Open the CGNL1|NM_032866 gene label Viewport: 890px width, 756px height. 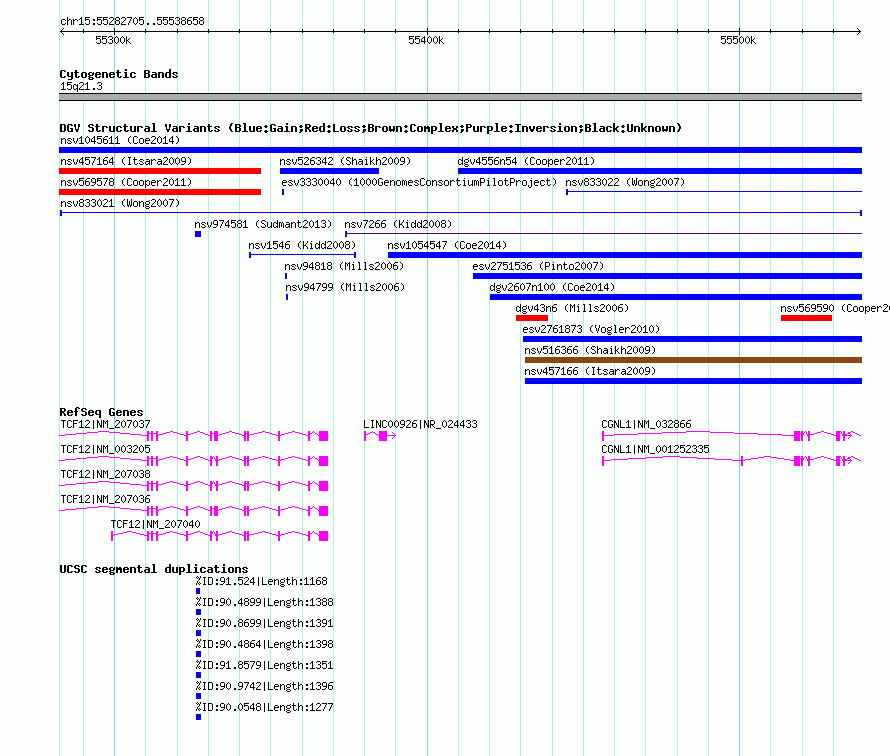[x=646, y=424]
